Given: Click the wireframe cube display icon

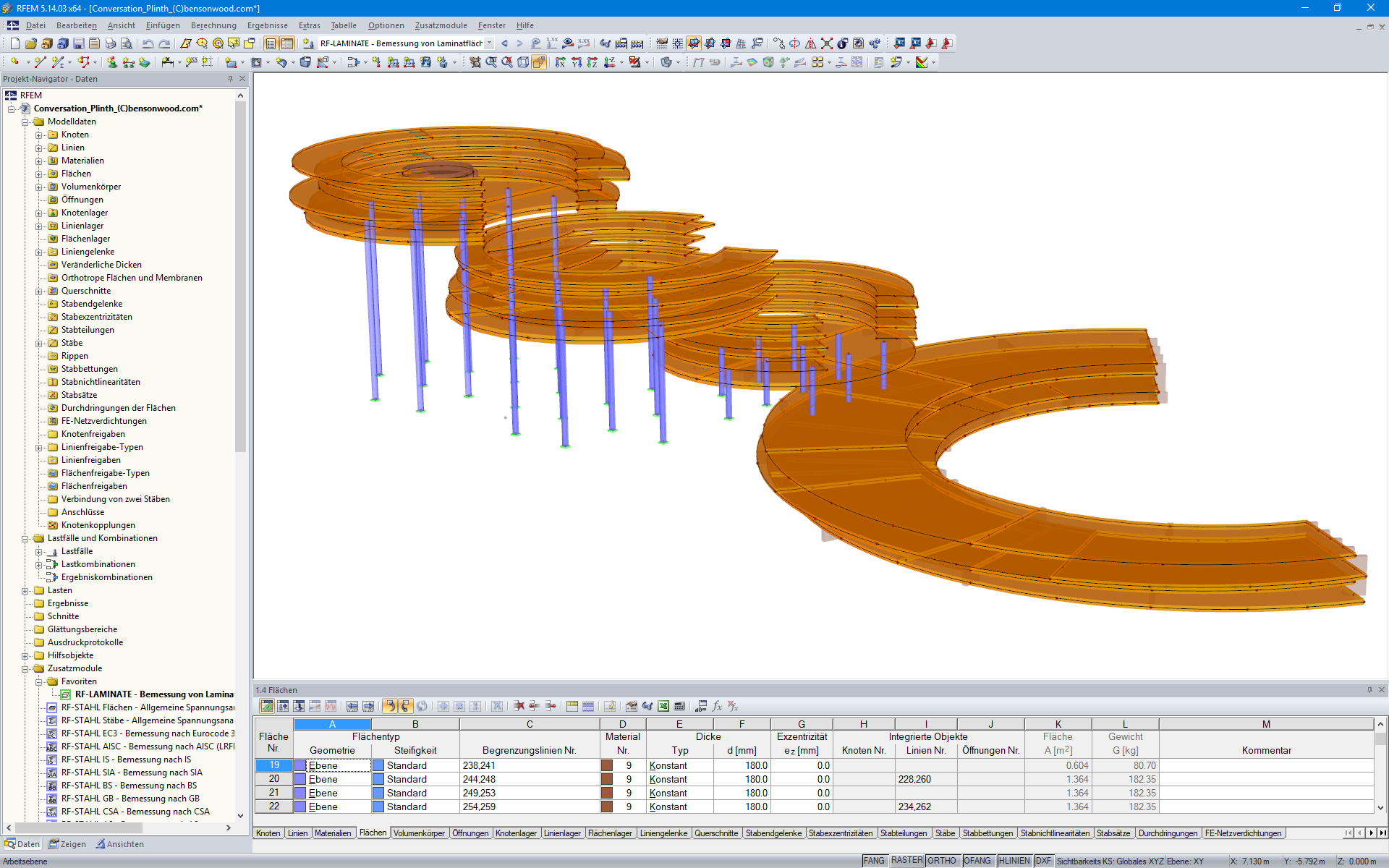Looking at the screenshot, I should tap(523, 62).
